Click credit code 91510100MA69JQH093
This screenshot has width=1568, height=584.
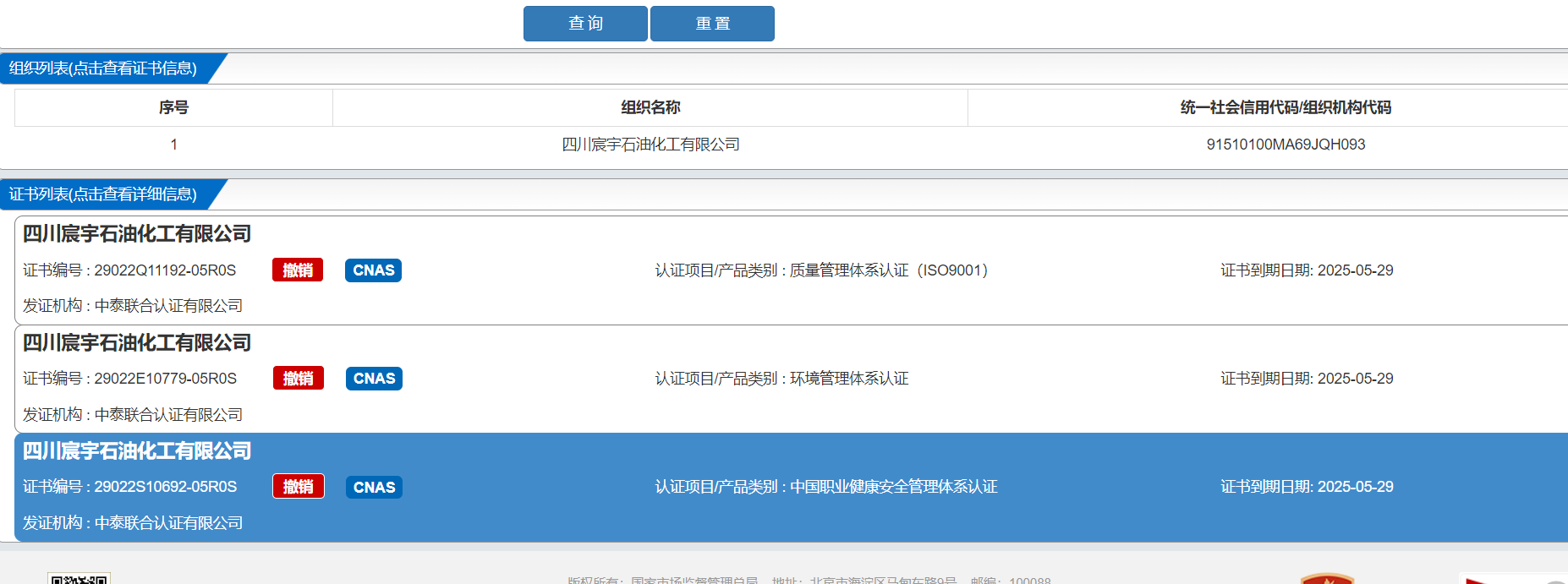coord(1286,145)
